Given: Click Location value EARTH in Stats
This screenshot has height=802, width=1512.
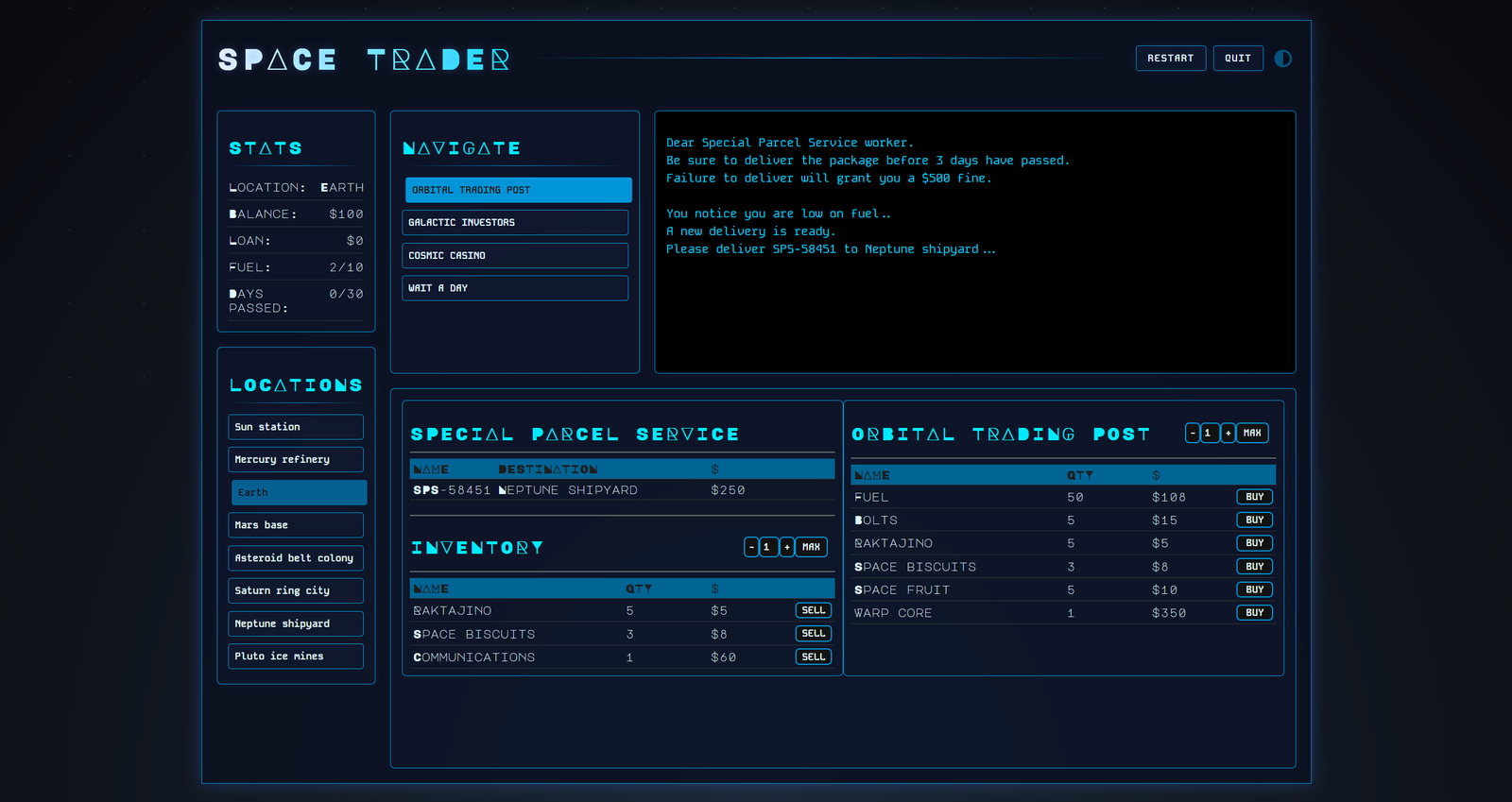Looking at the screenshot, I should click(342, 188).
